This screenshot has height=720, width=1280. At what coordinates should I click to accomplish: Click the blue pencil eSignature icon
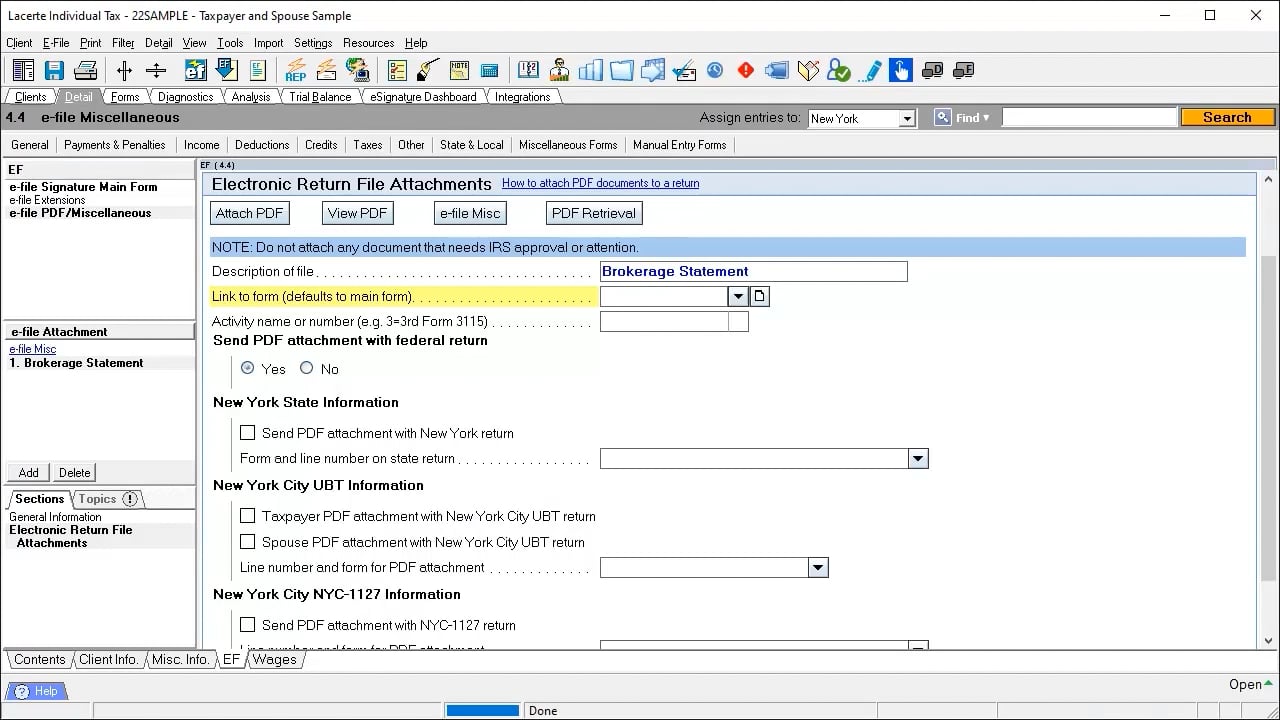point(870,70)
